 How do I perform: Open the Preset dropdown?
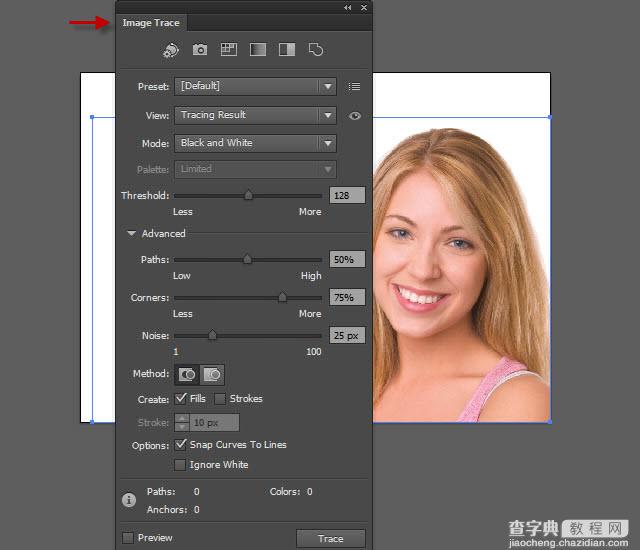coord(255,86)
